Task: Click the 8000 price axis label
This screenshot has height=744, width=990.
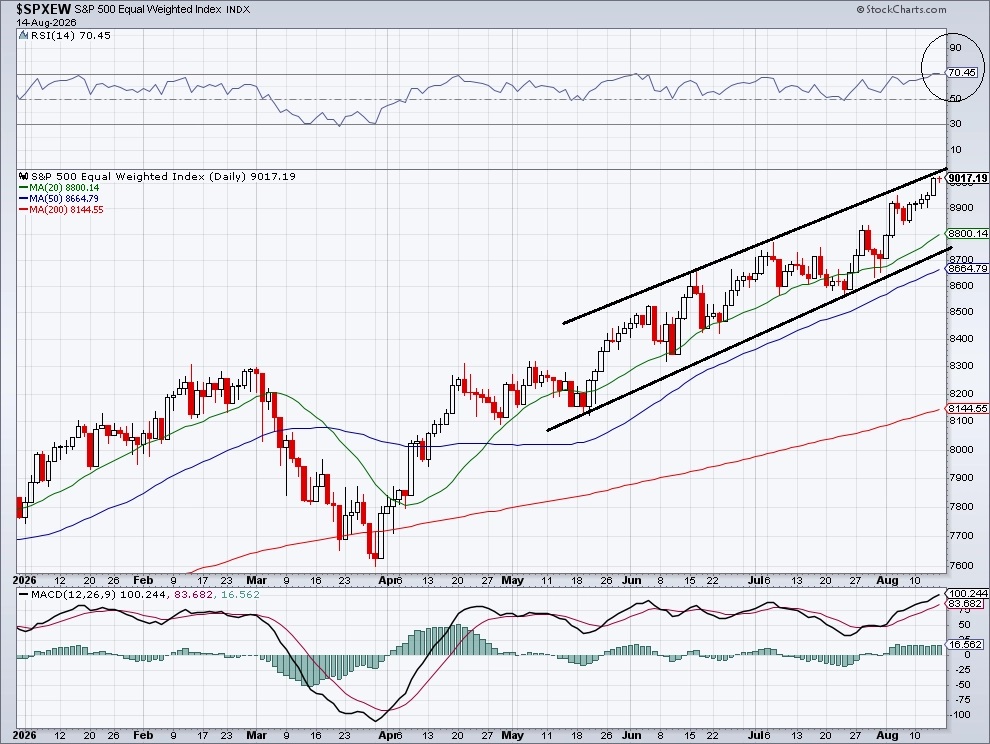Action: pyautogui.click(x=960, y=450)
